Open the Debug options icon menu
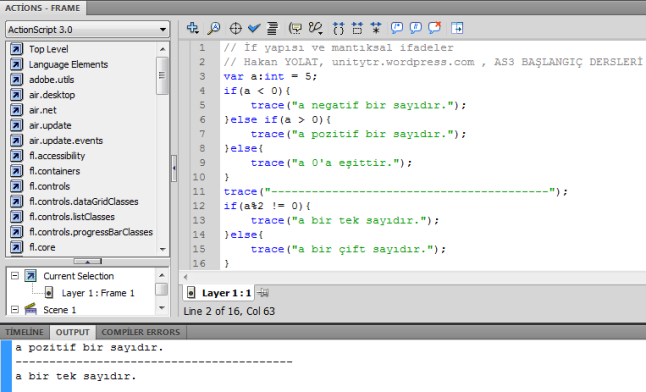Viewport: 646px width, 392px height. click(x=316, y=28)
